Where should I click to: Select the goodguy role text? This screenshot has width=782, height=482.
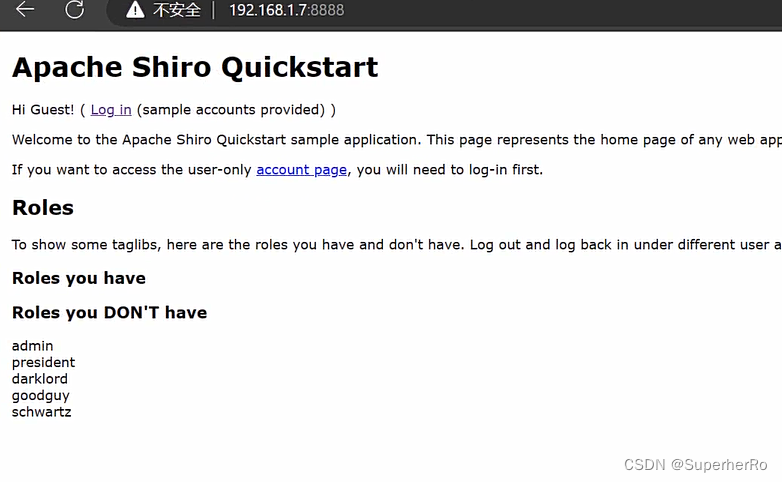(41, 396)
